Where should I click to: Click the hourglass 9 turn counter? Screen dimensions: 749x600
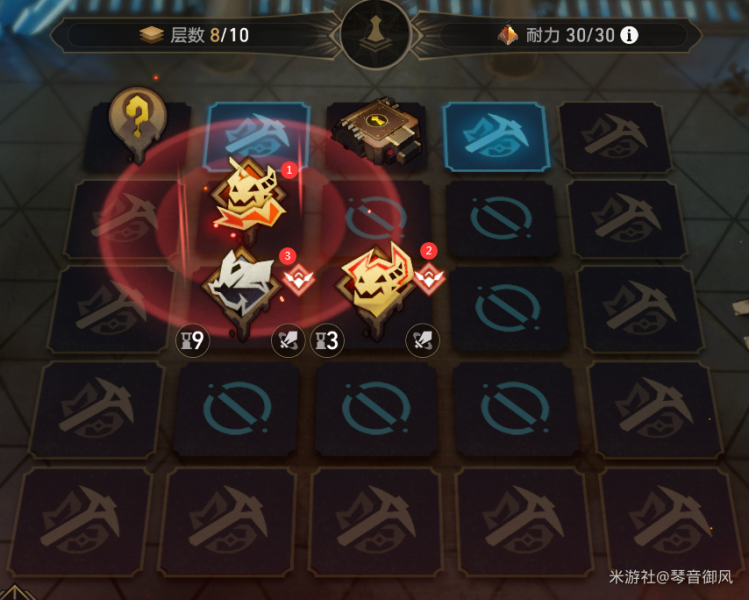pos(193,341)
